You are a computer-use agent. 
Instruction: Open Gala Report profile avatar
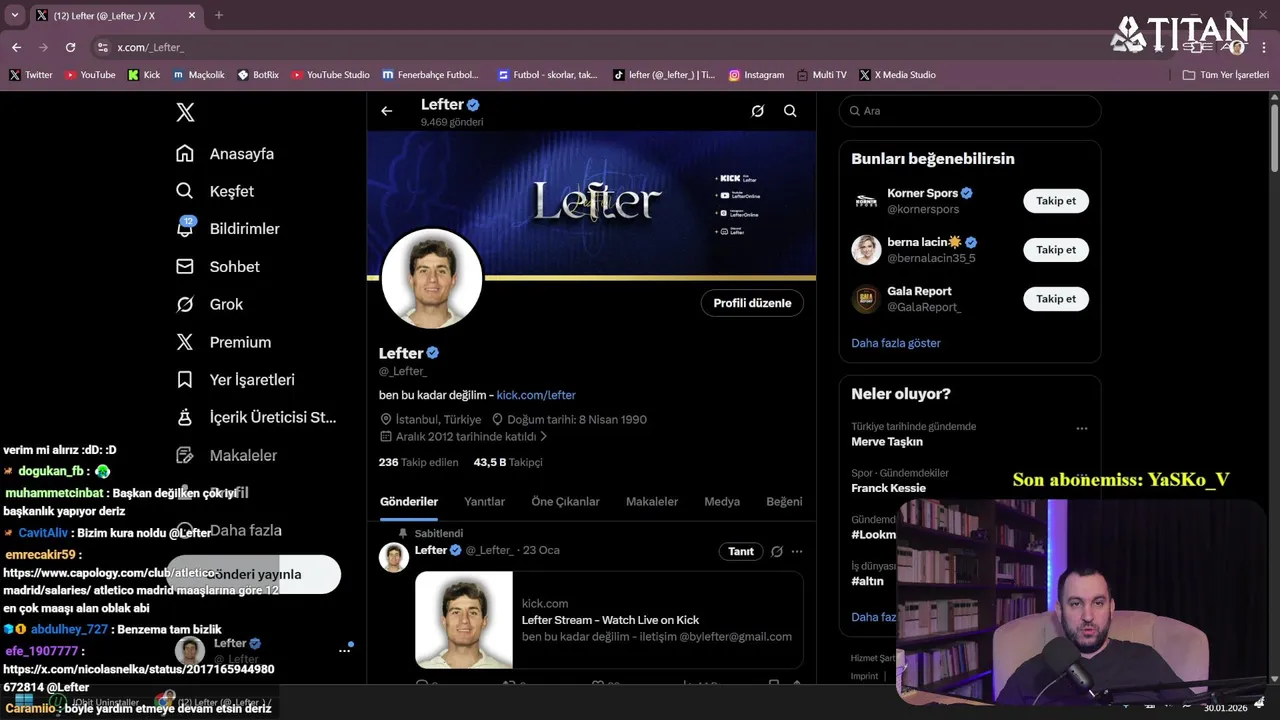coord(866,299)
